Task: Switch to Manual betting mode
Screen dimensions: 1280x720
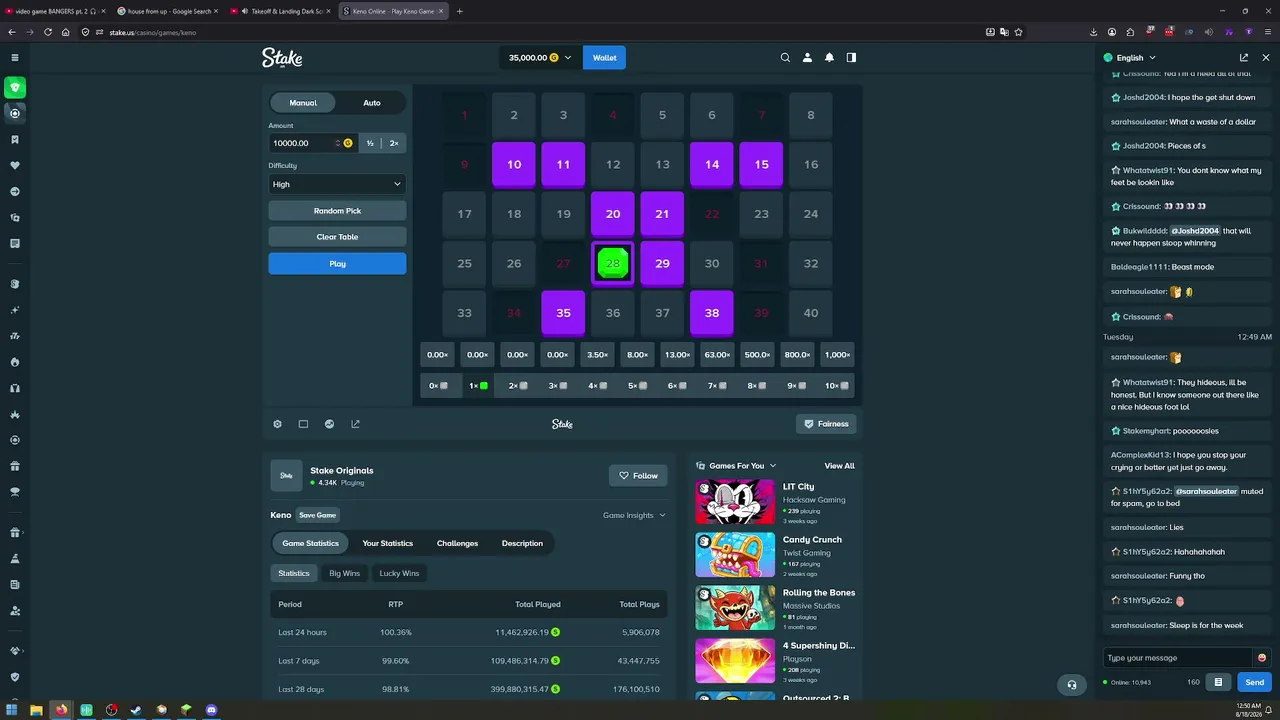Action: (x=303, y=103)
